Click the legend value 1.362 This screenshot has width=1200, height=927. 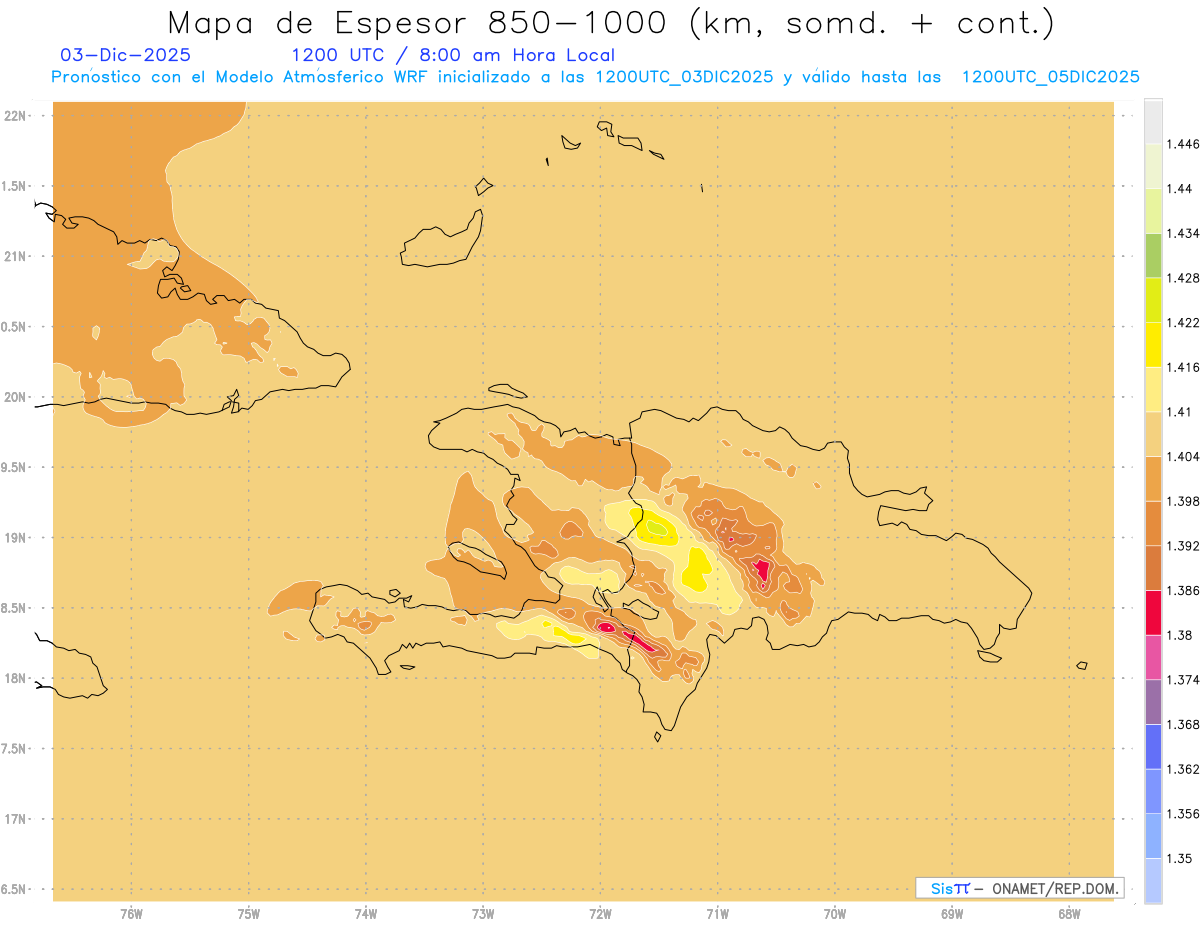pyautogui.click(x=1183, y=769)
